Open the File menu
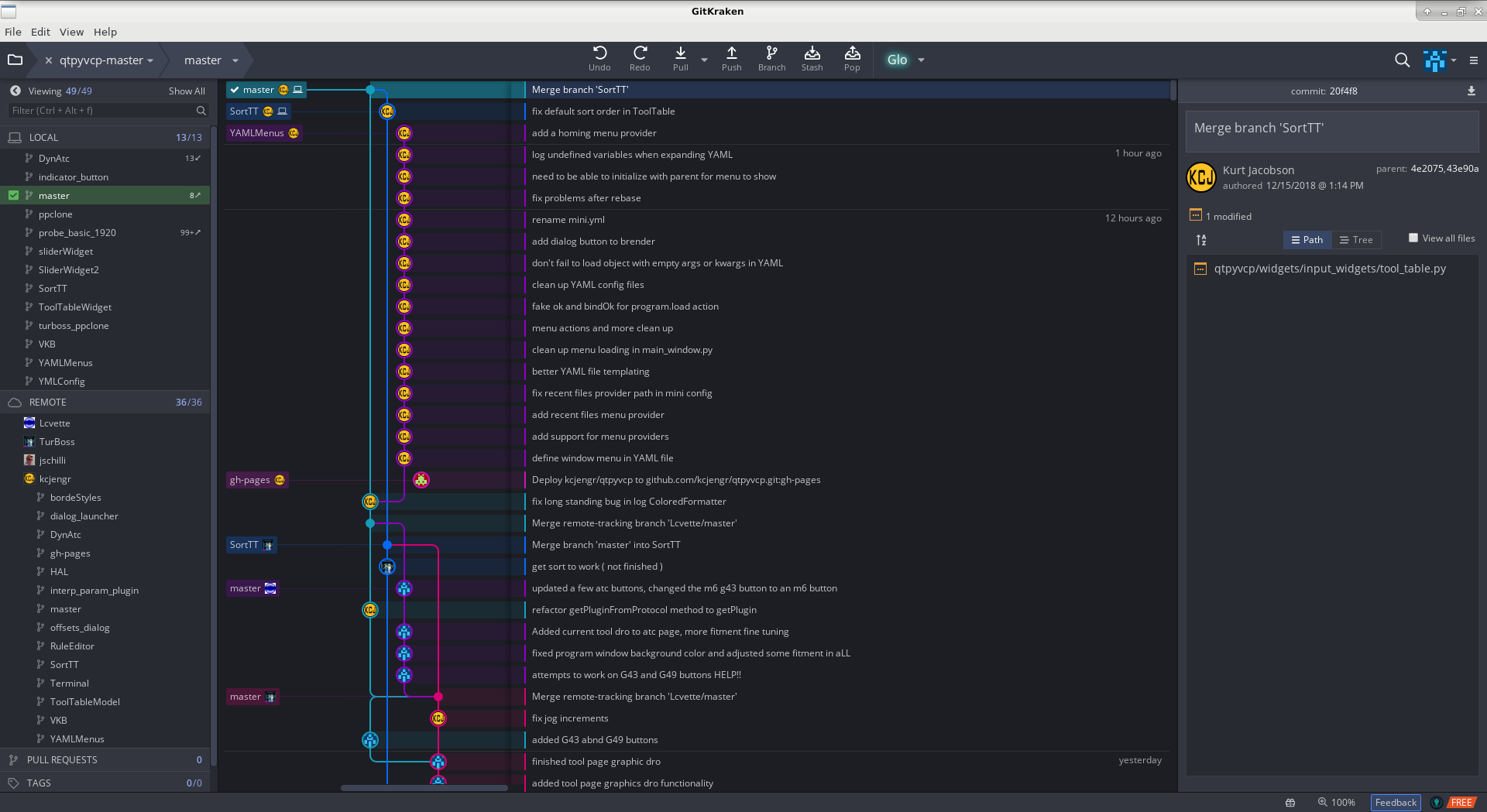 pyautogui.click(x=13, y=32)
